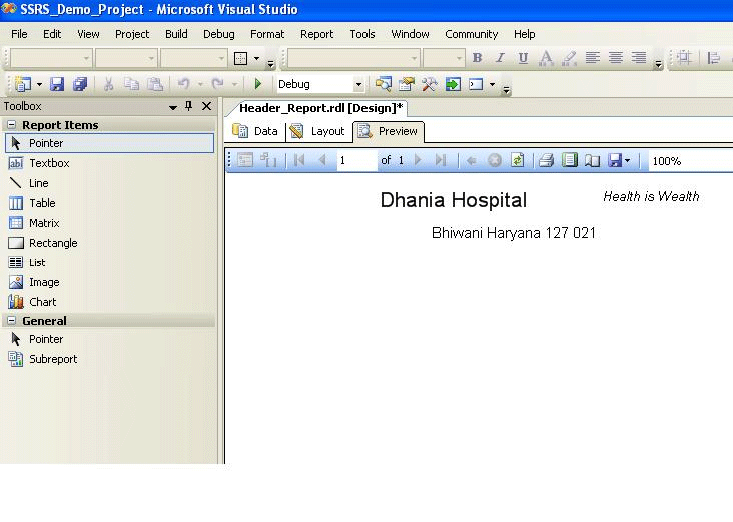The image size is (733, 522).
Task: Click the Underline formatting icon
Action: (x=523, y=58)
